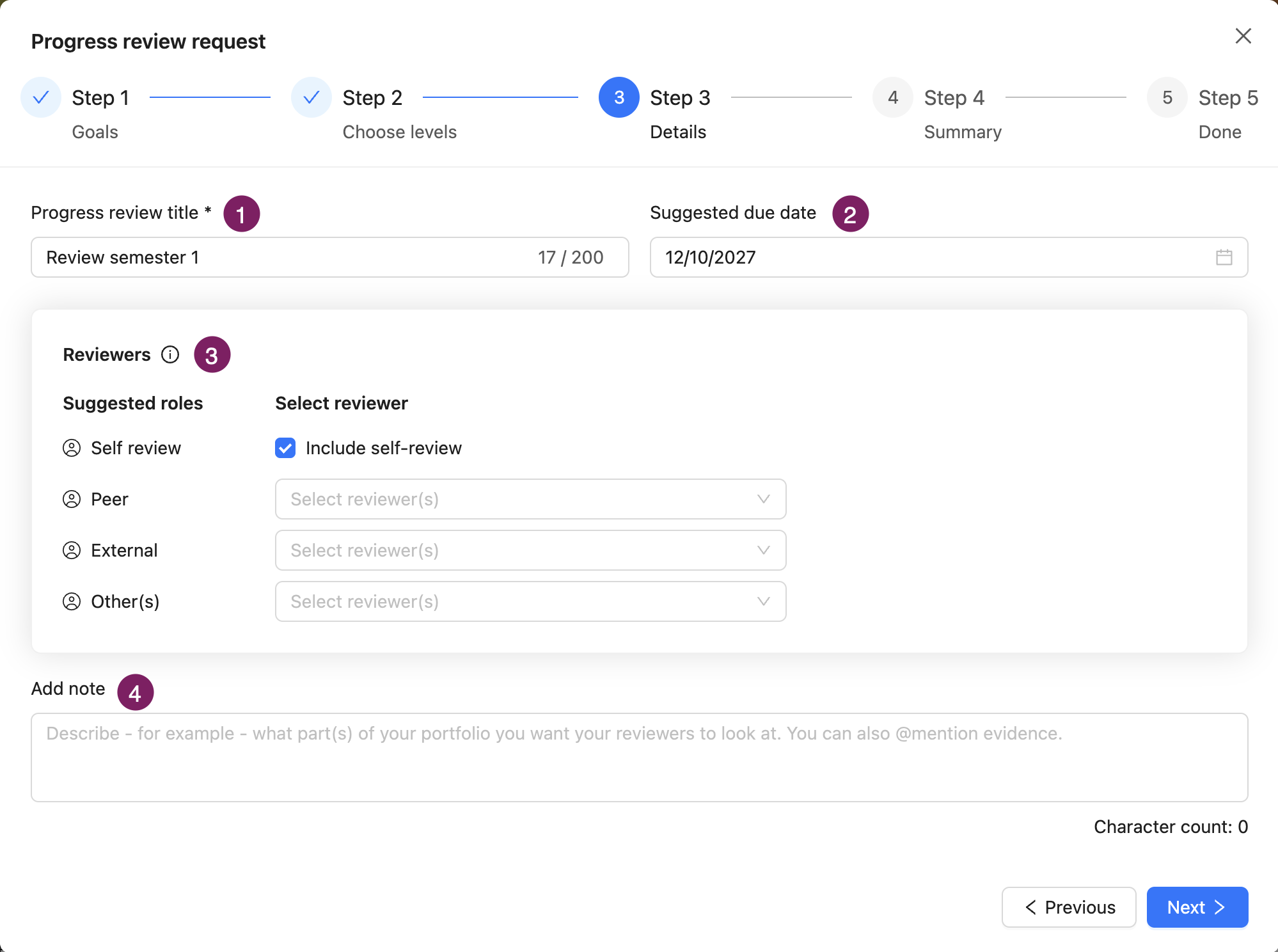Focus the Add note text area
This screenshot has height=952, width=1278.
click(x=640, y=758)
